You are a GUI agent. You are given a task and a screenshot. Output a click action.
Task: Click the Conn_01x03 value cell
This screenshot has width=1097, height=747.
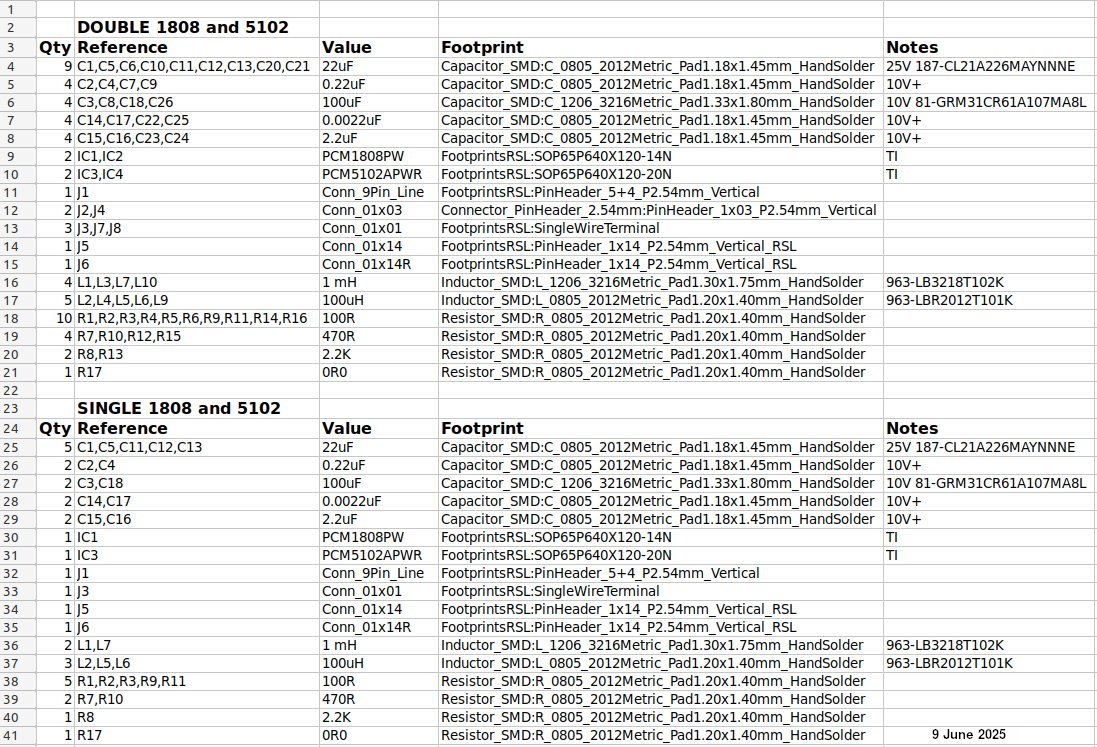[x=361, y=210]
